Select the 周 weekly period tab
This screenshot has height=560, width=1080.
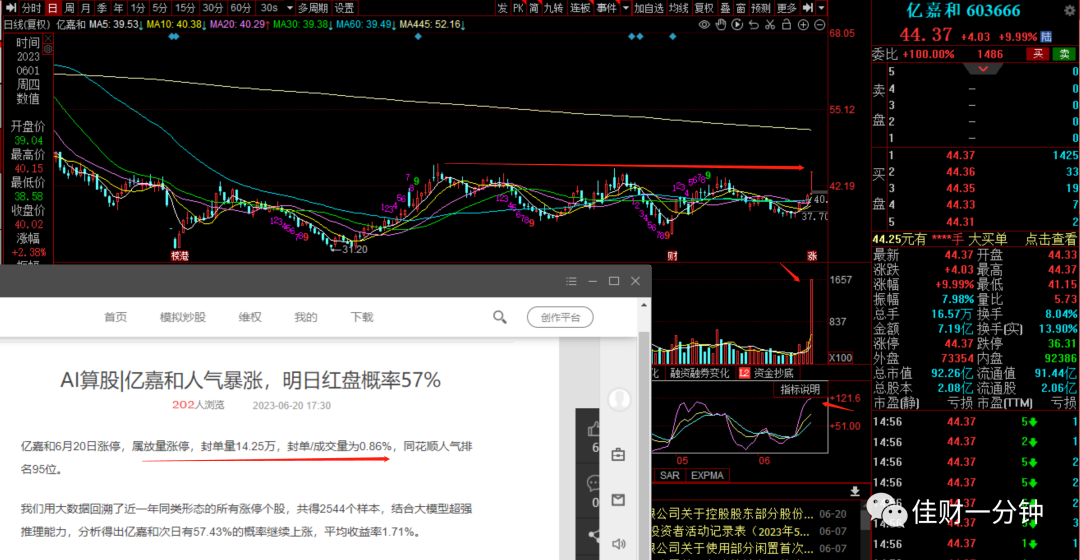[69, 8]
